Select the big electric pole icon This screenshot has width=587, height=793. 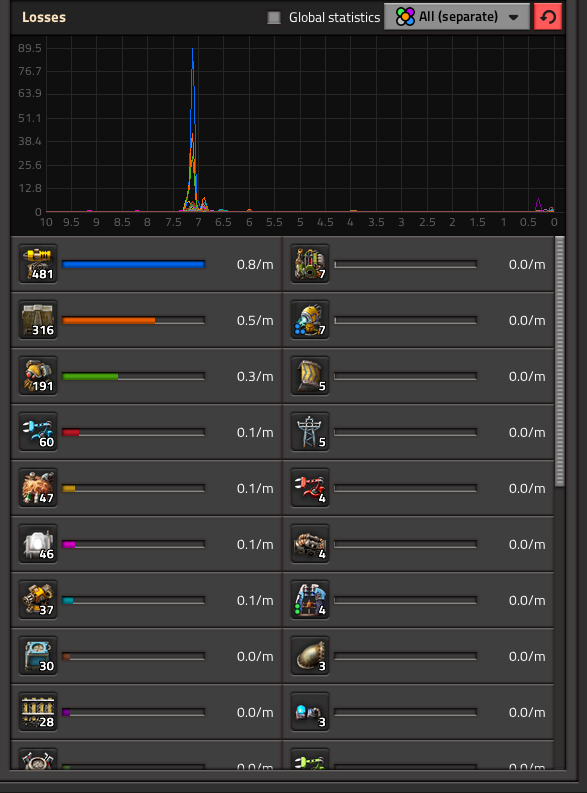(x=310, y=432)
